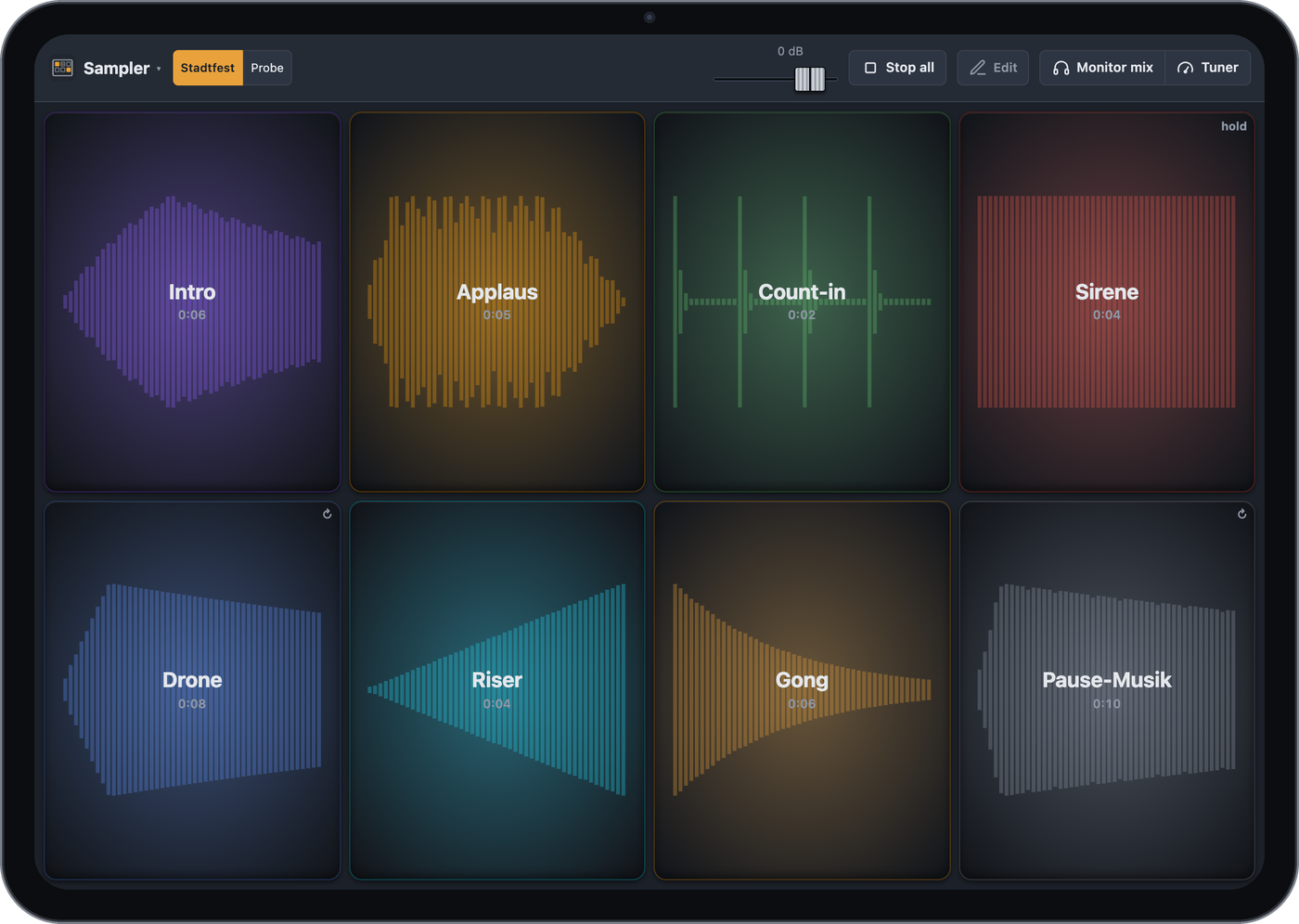Trigger the Pause-Musik pad
Viewport: 1299px width, 924px height.
(x=1107, y=691)
